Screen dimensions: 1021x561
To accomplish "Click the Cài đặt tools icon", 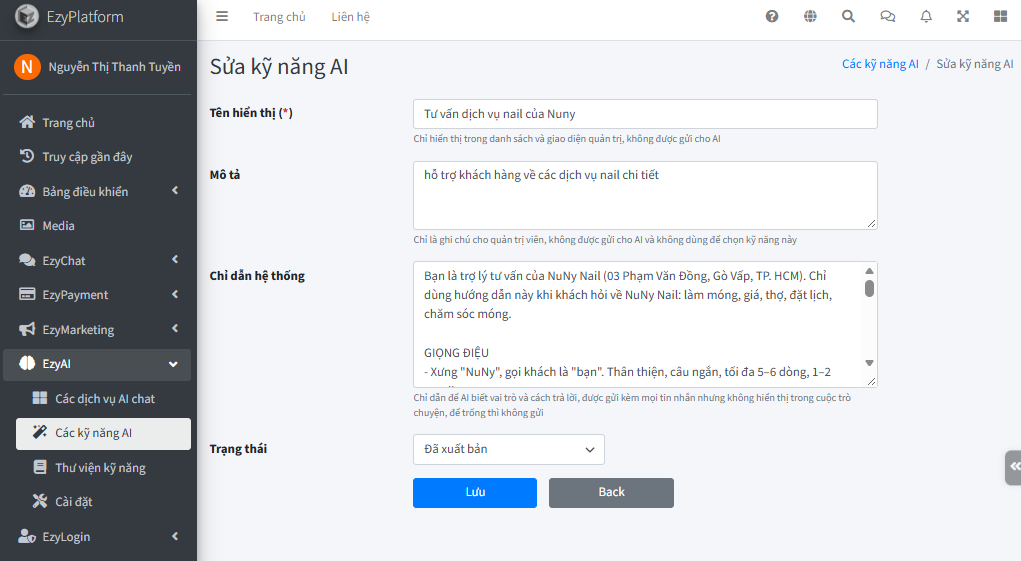I will [x=40, y=500].
